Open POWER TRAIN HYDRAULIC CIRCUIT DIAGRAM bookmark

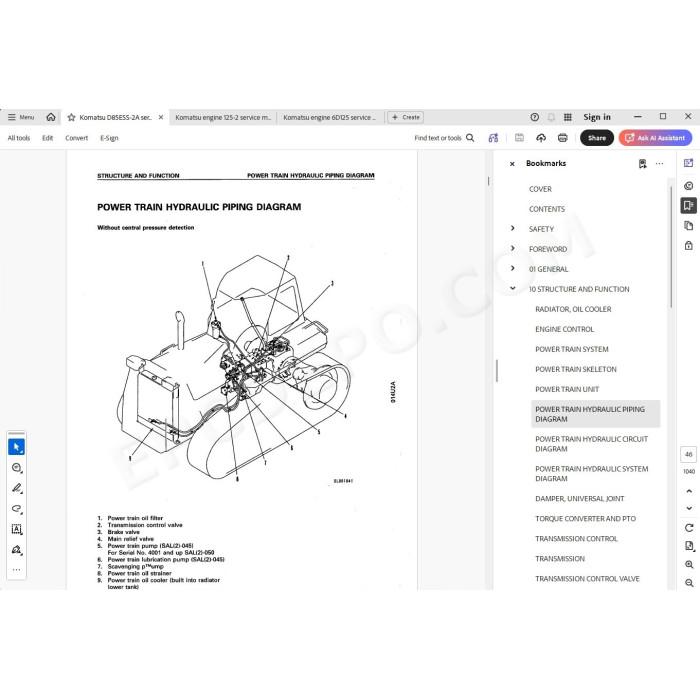click(592, 444)
